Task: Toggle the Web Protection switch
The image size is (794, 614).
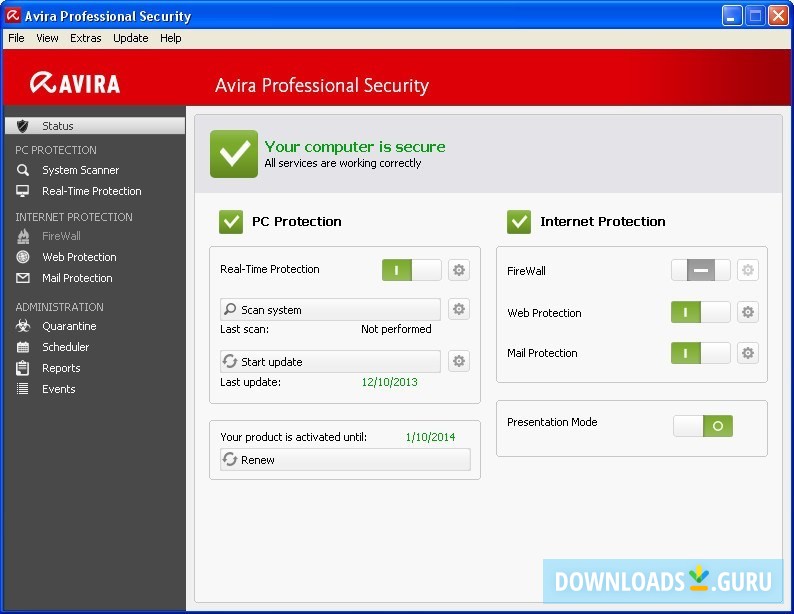Action: pos(701,312)
